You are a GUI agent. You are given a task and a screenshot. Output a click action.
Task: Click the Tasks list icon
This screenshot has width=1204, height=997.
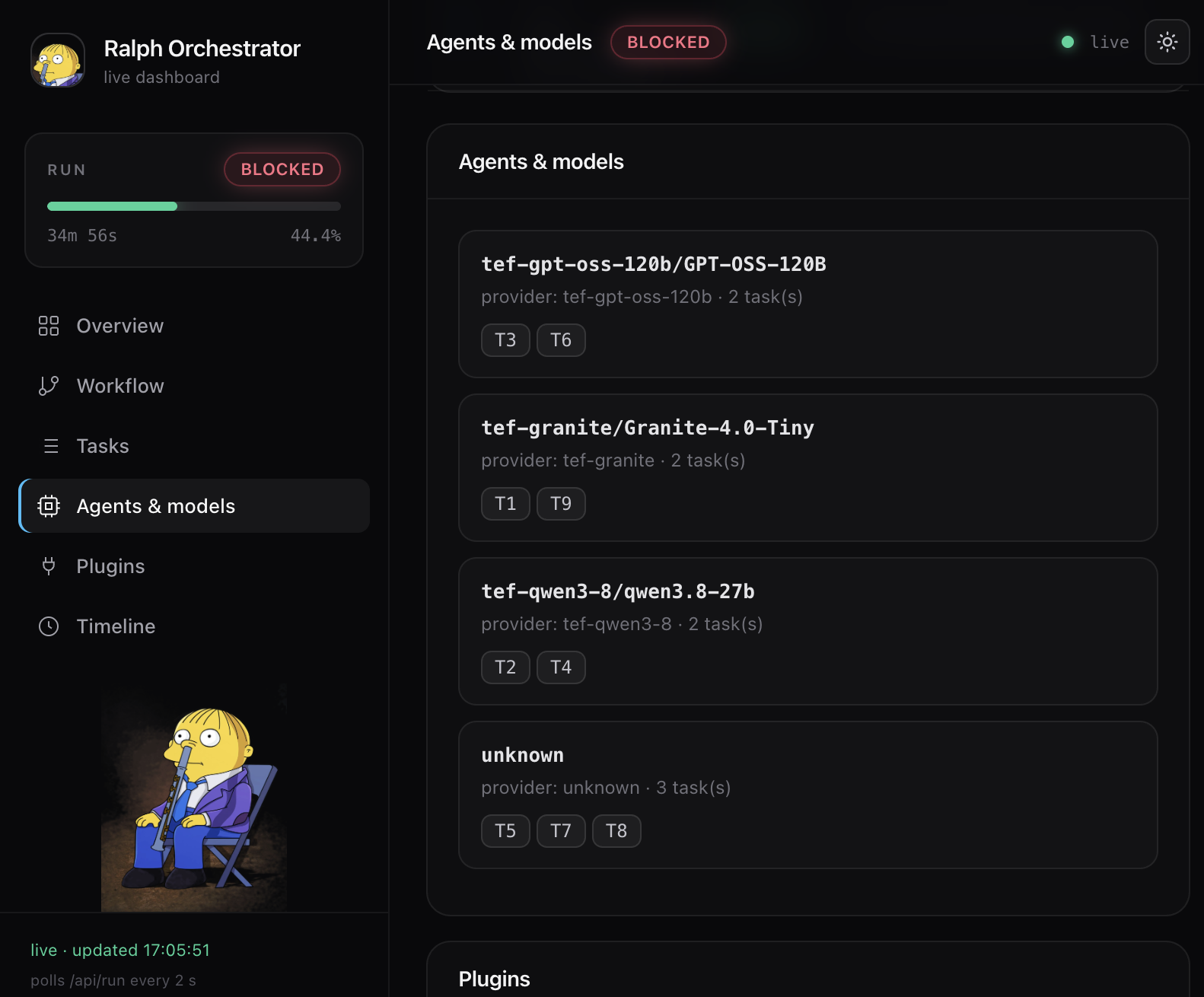[50, 446]
